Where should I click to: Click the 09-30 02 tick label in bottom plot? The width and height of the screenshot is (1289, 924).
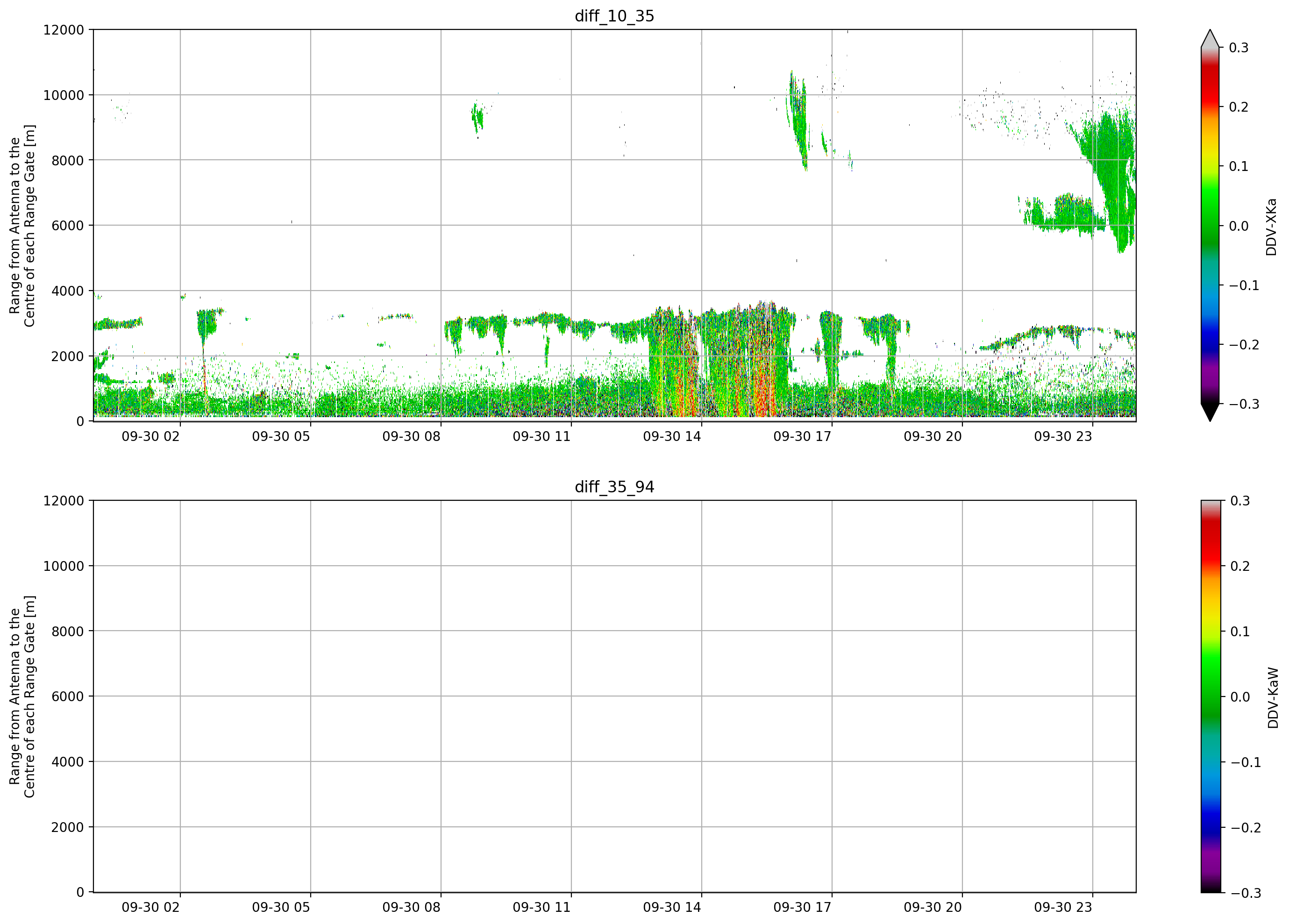[150, 908]
